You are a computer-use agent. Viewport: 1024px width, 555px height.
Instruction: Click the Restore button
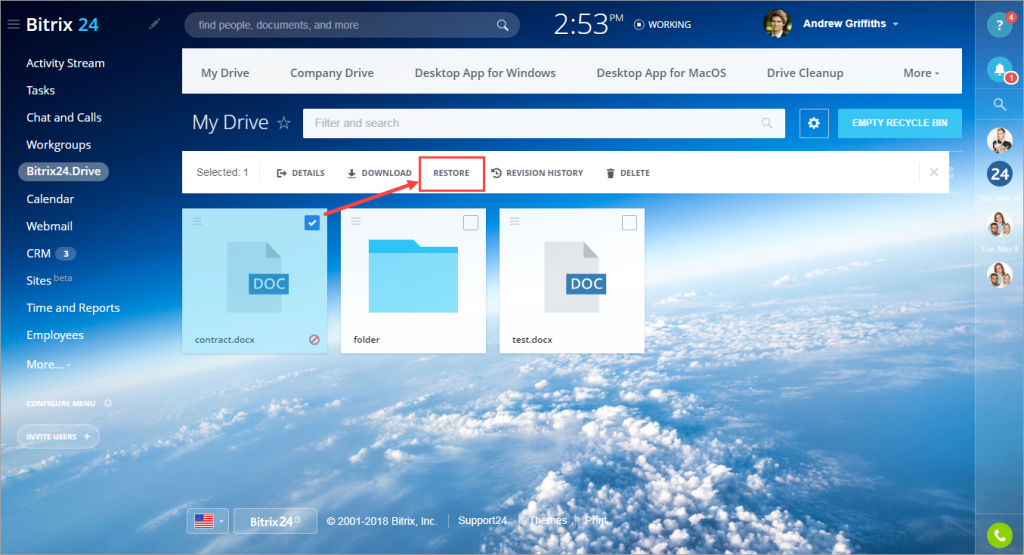click(451, 173)
